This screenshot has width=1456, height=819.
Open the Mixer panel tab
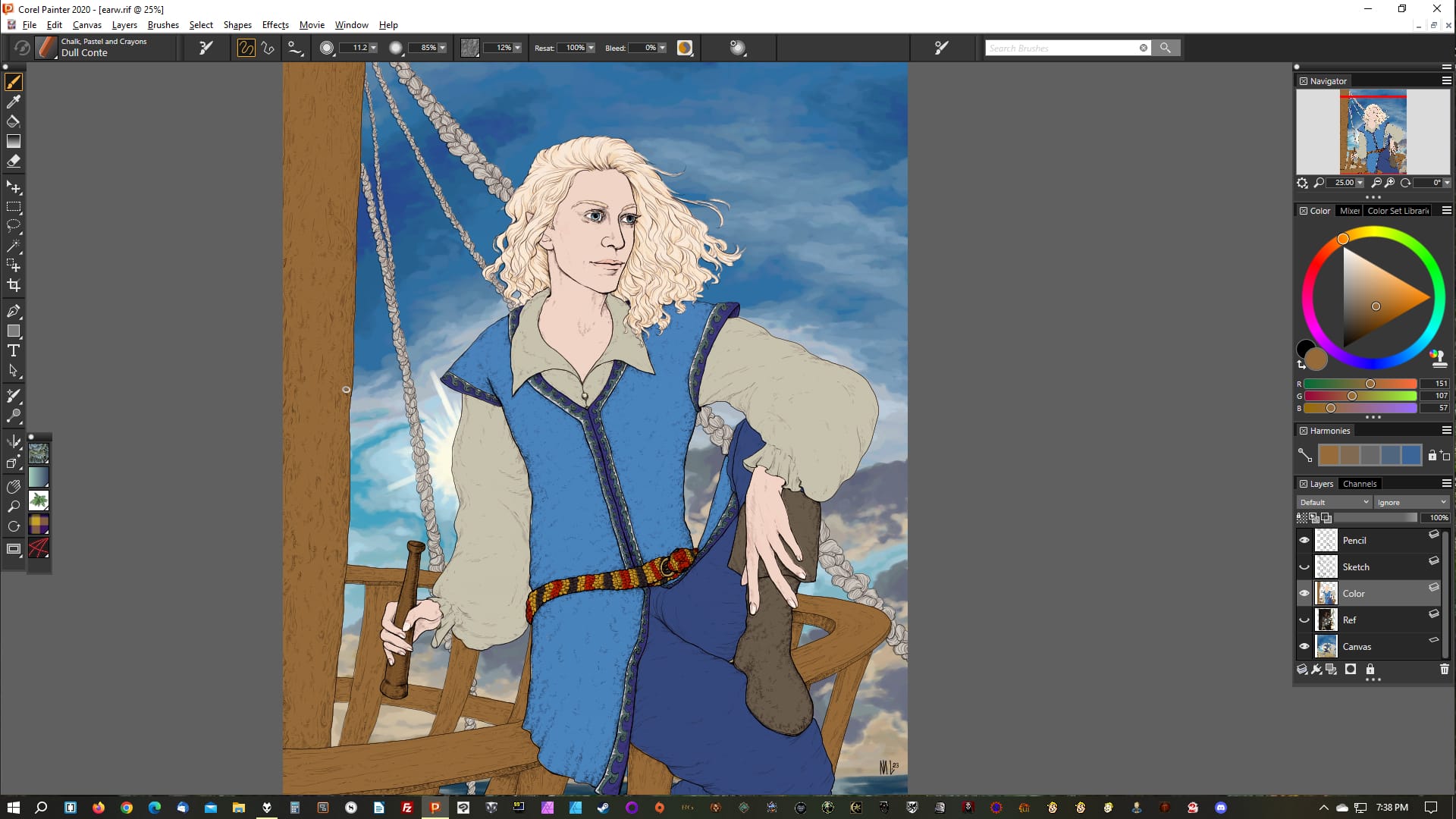pyautogui.click(x=1349, y=211)
